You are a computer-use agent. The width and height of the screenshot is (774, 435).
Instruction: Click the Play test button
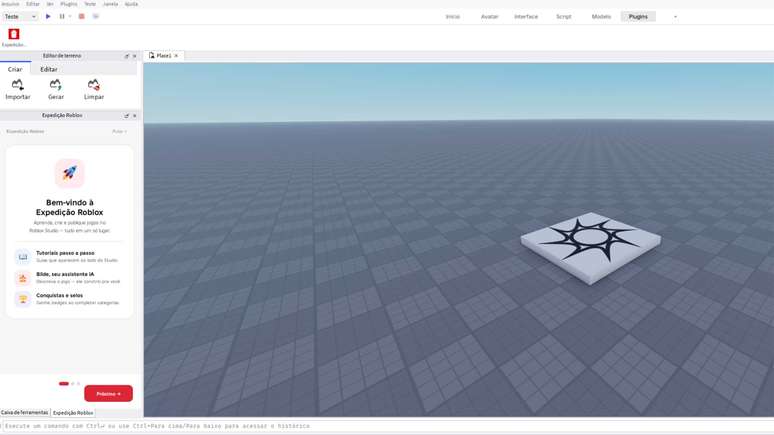tap(48, 16)
